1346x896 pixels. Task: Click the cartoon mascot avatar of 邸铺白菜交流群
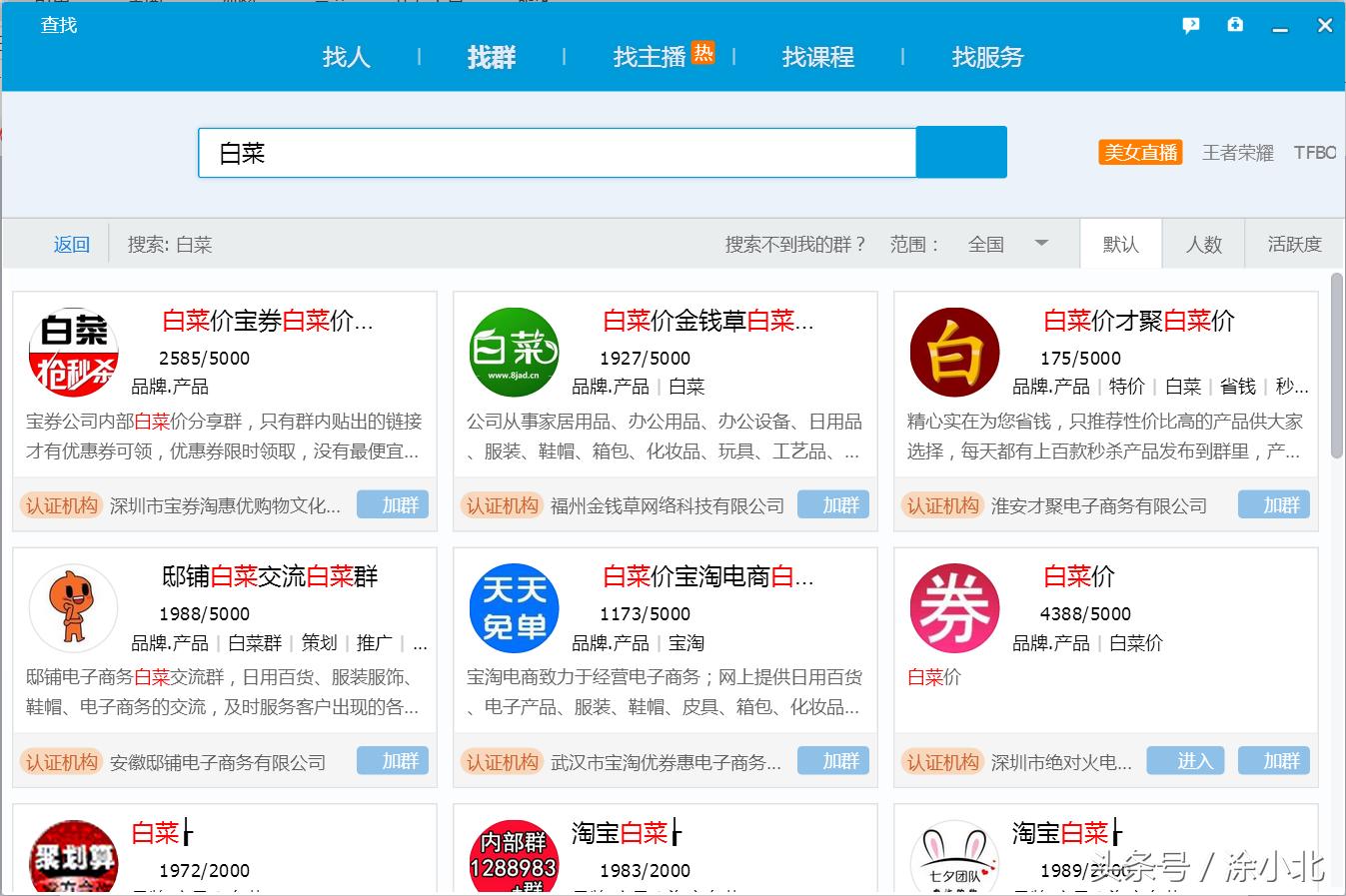pos(73,607)
